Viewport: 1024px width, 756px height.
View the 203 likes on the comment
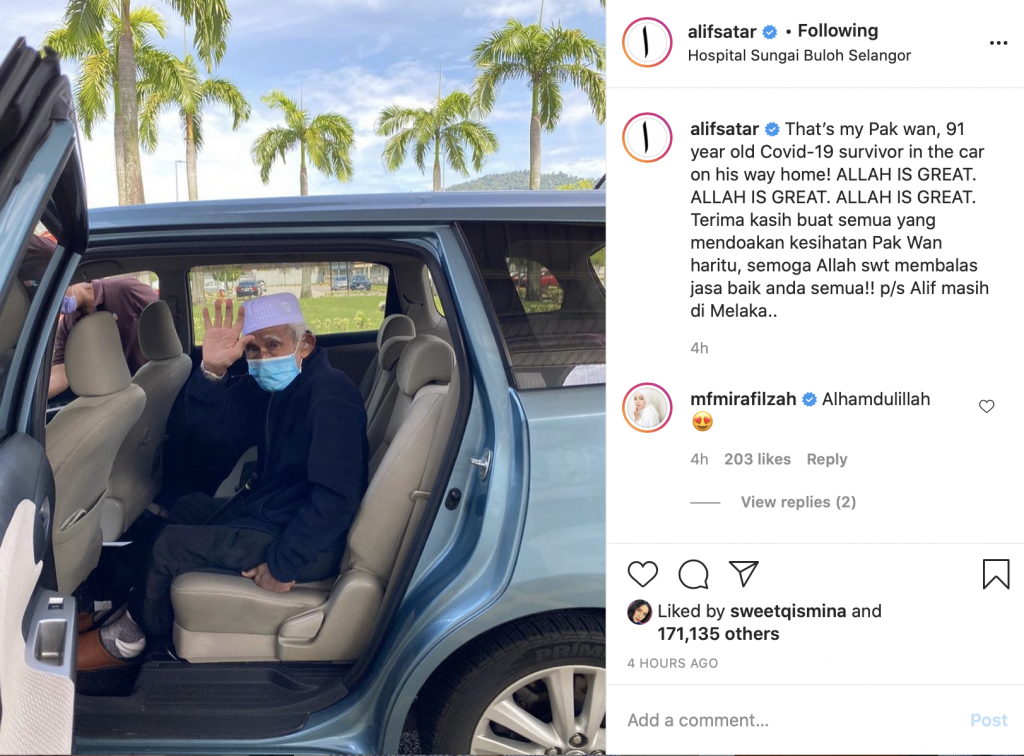pyautogui.click(x=757, y=460)
